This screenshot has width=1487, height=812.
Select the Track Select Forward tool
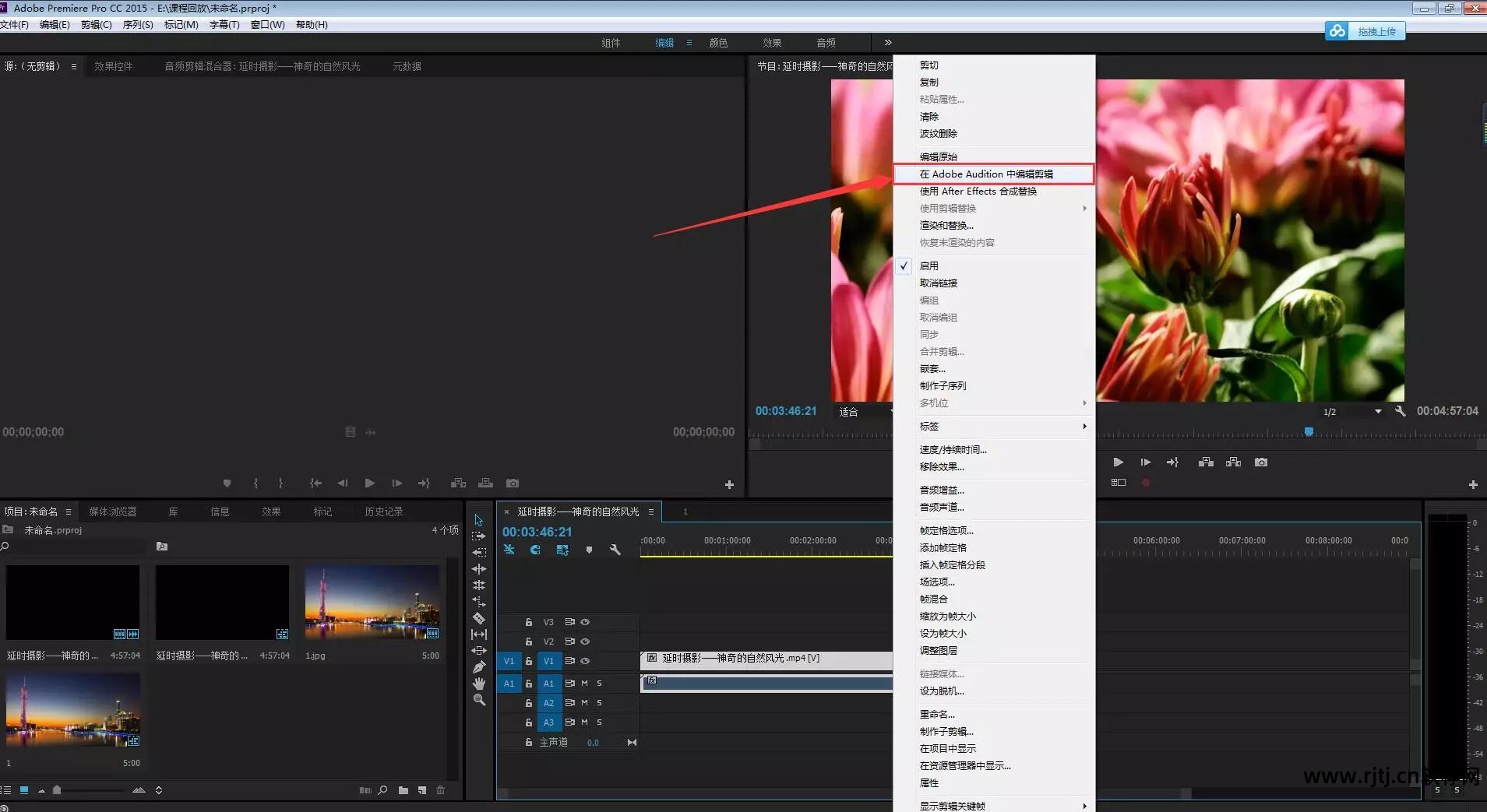[479, 536]
